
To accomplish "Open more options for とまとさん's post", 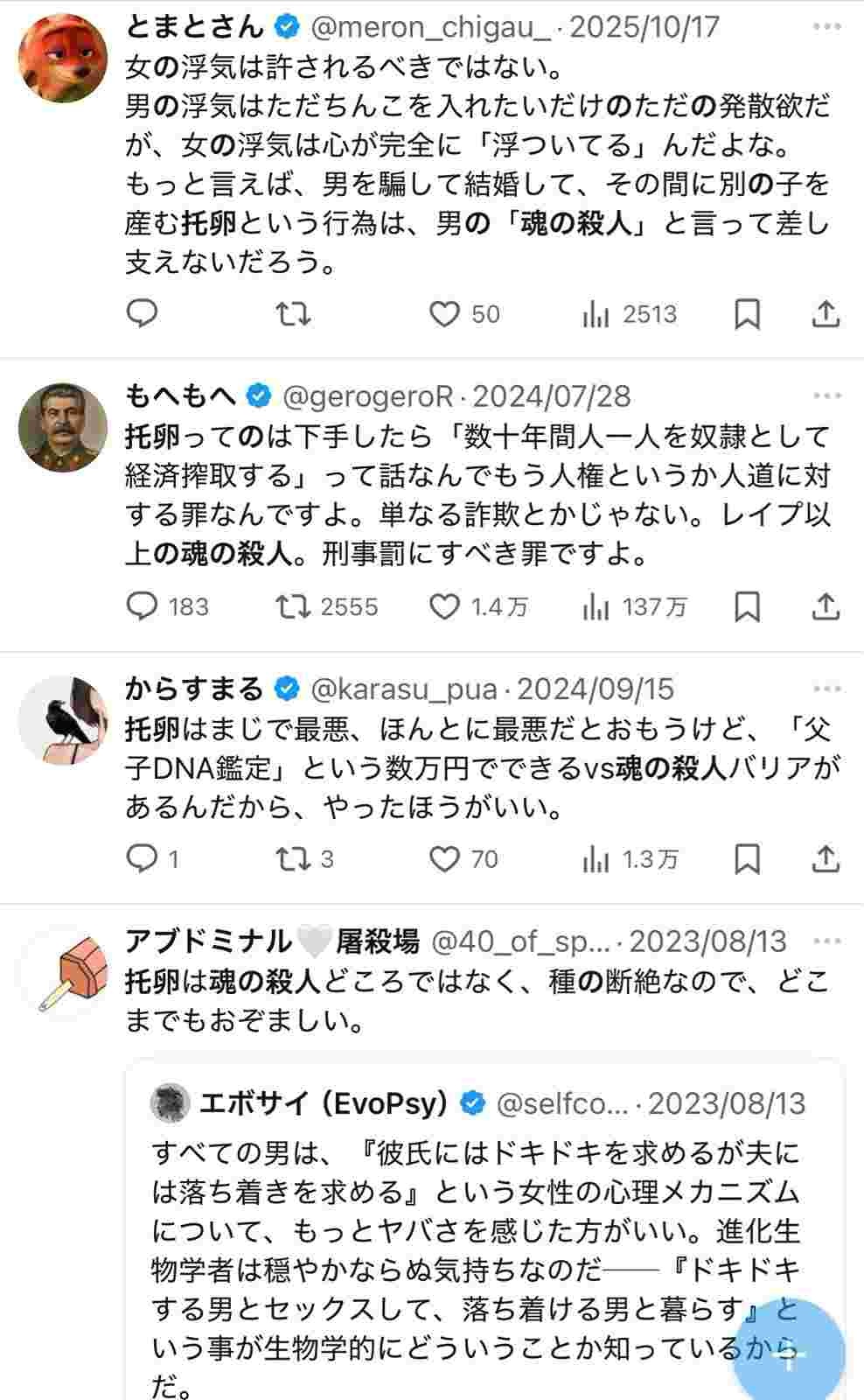I will click(x=826, y=27).
